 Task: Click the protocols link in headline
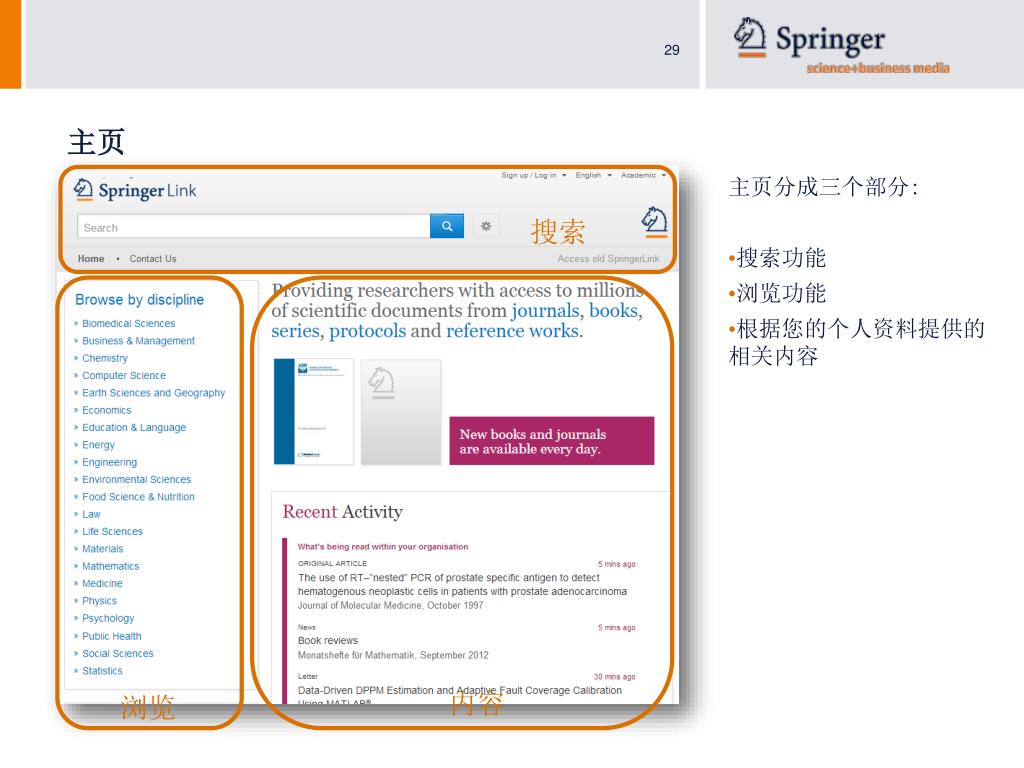coord(367,330)
